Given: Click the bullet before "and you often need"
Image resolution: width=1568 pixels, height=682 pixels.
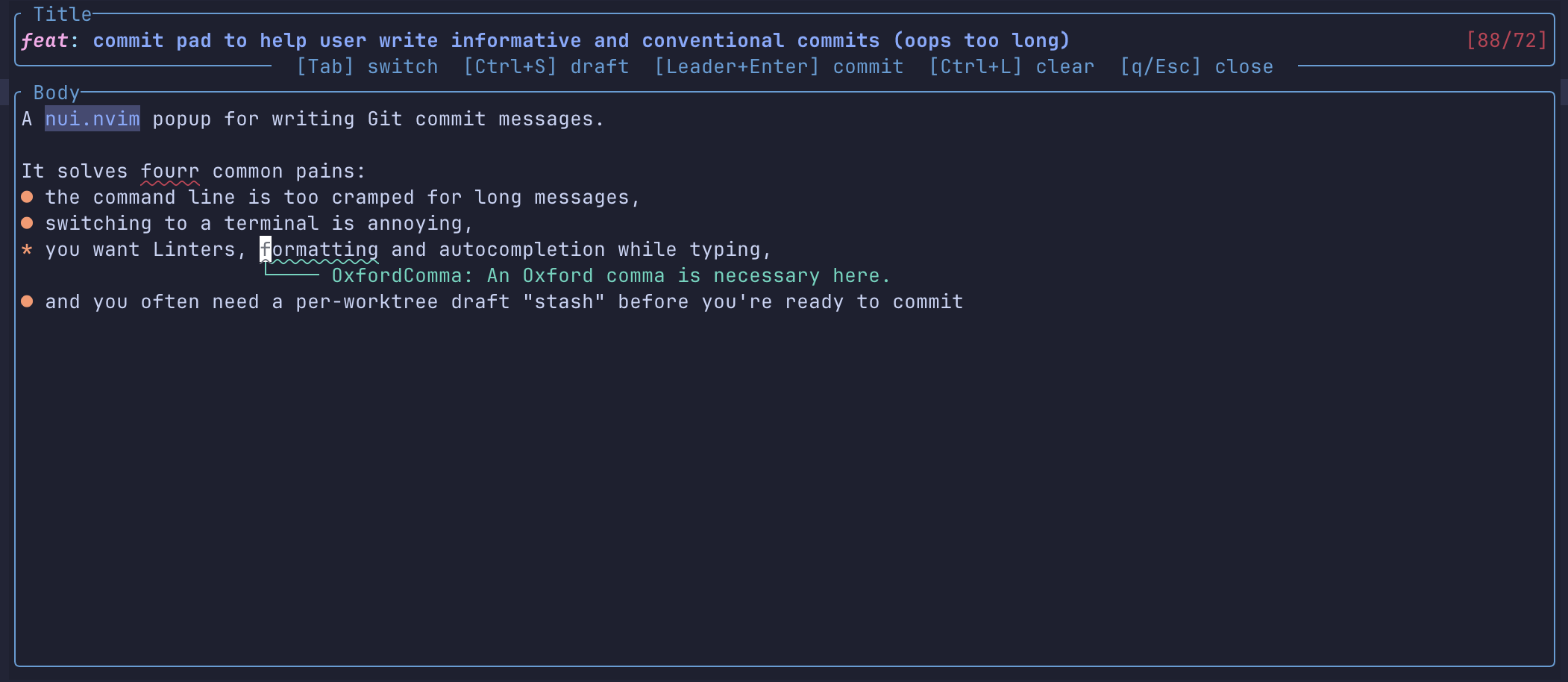Looking at the screenshot, I should pyautogui.click(x=27, y=301).
